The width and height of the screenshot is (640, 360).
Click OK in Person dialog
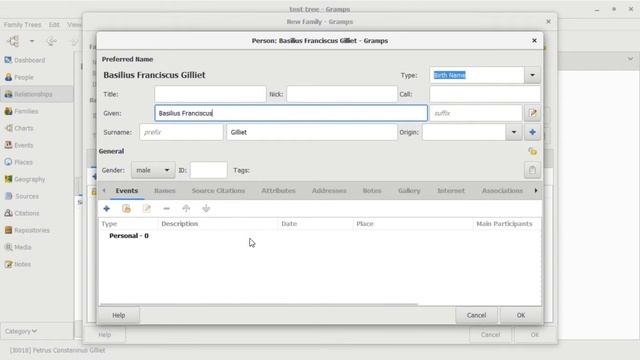coord(521,315)
